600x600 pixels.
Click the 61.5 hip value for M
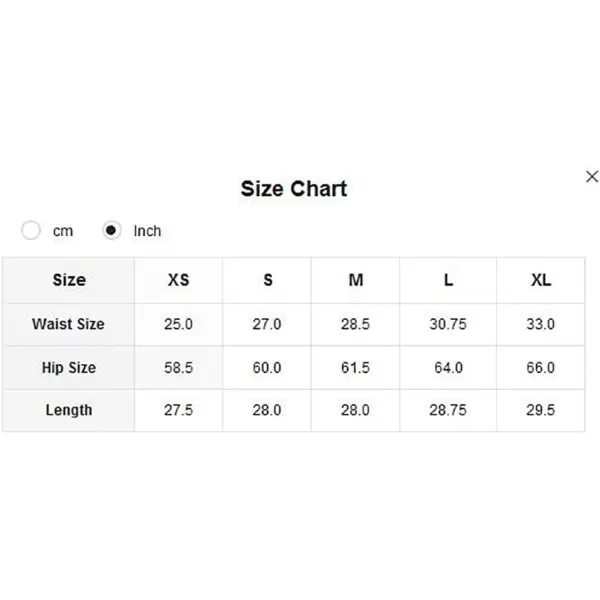click(355, 368)
